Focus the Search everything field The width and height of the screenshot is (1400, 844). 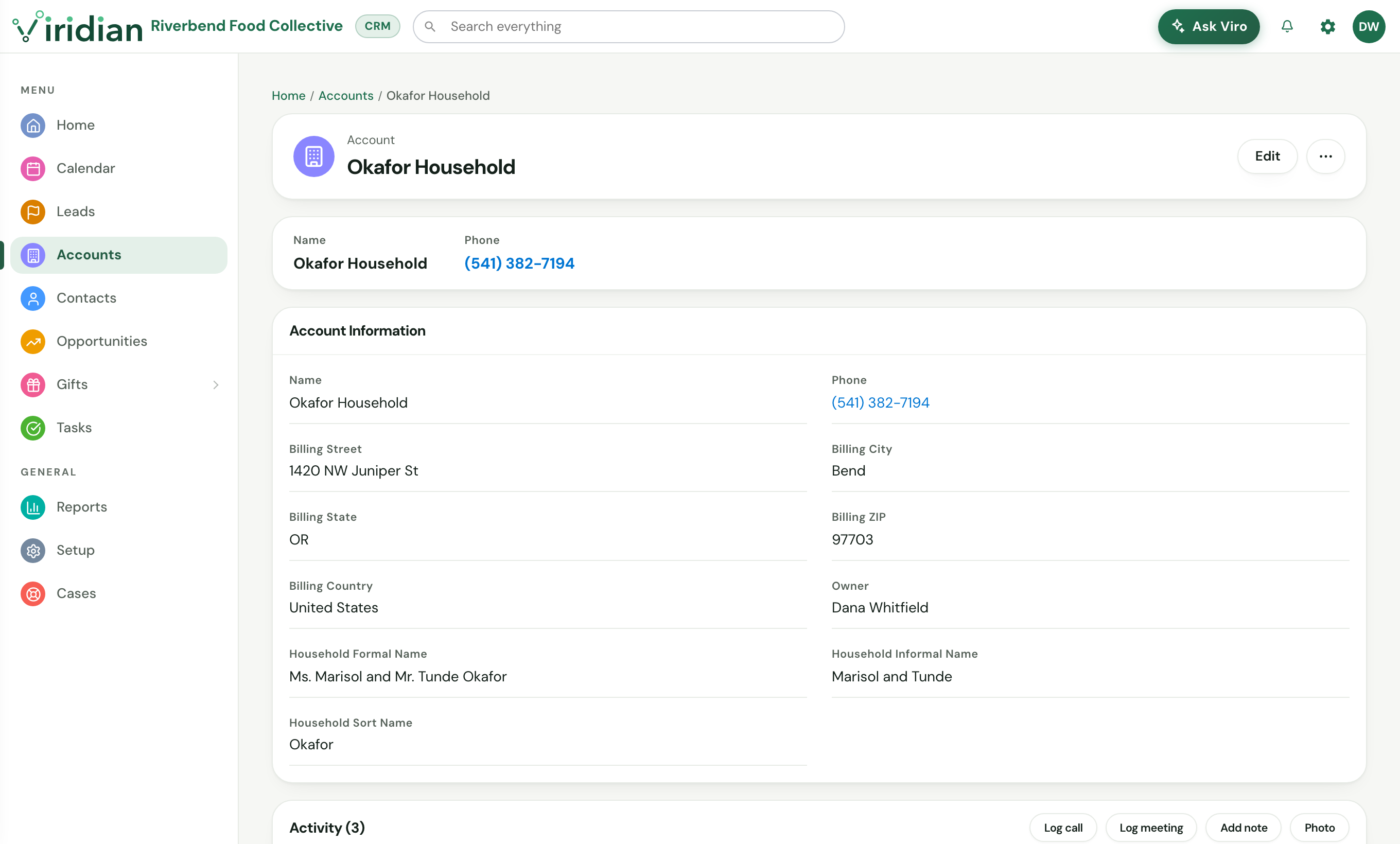click(628, 27)
